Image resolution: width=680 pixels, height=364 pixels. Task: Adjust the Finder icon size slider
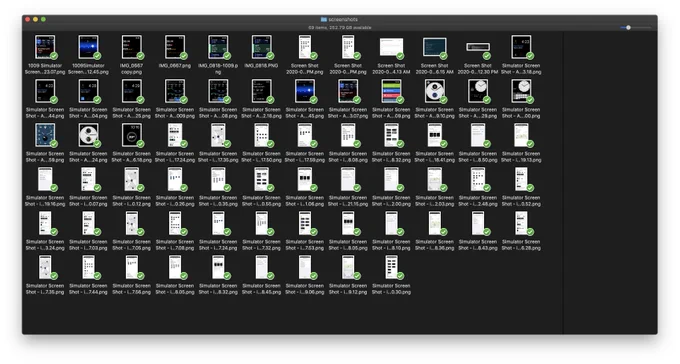pos(635,27)
